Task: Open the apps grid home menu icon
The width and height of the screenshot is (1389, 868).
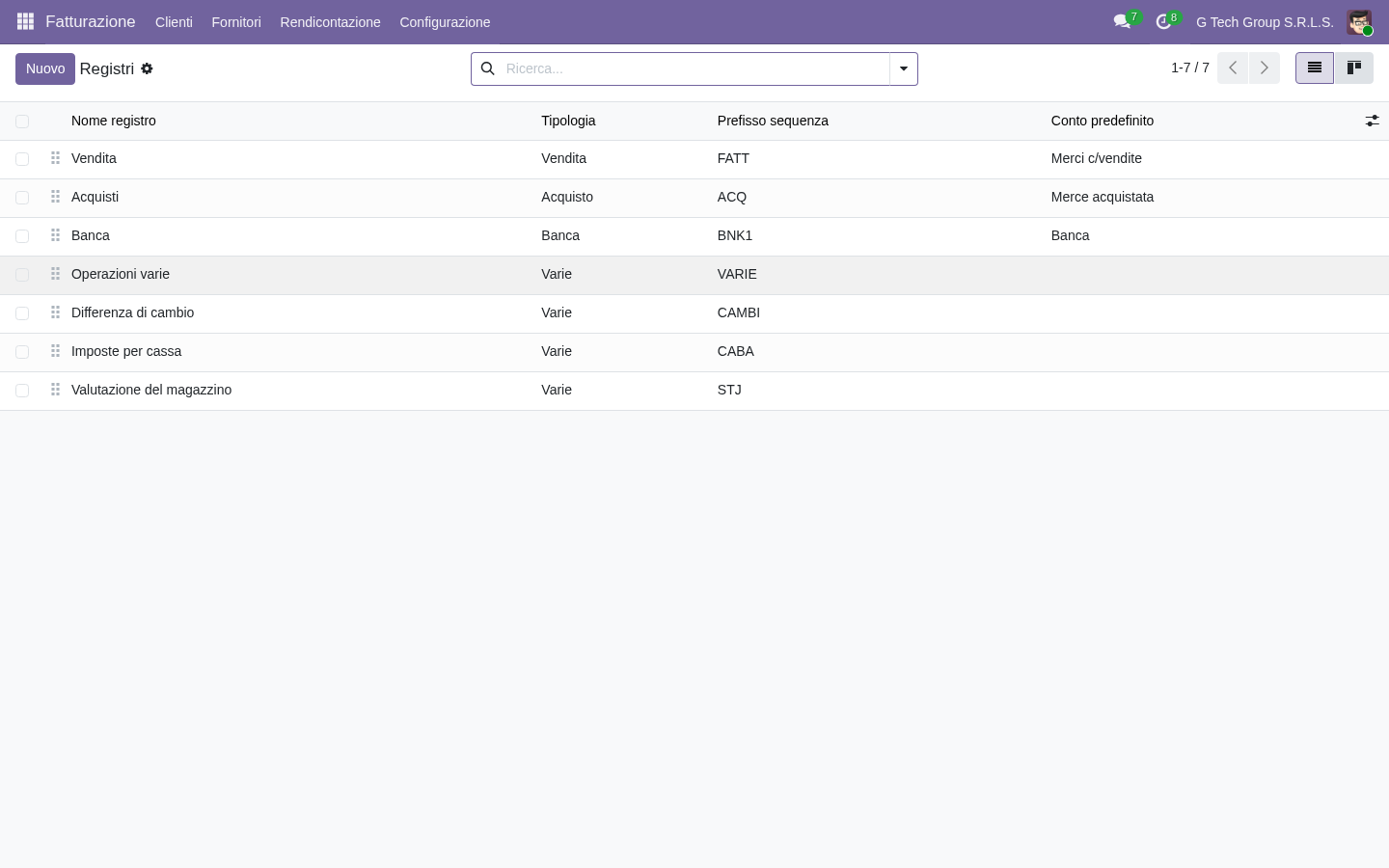Action: tap(26, 21)
